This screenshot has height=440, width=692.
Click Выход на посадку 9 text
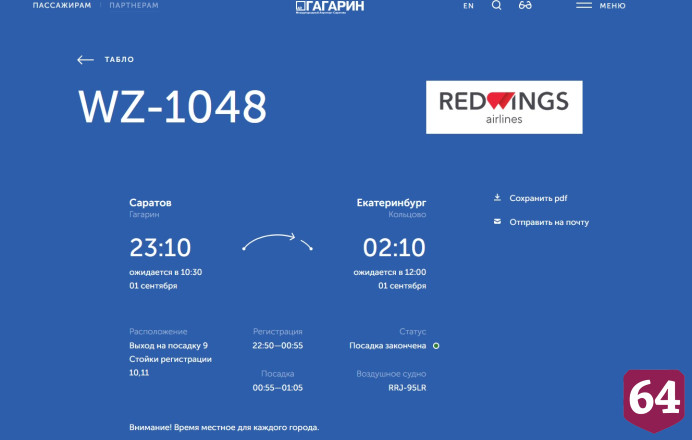[x=168, y=346]
